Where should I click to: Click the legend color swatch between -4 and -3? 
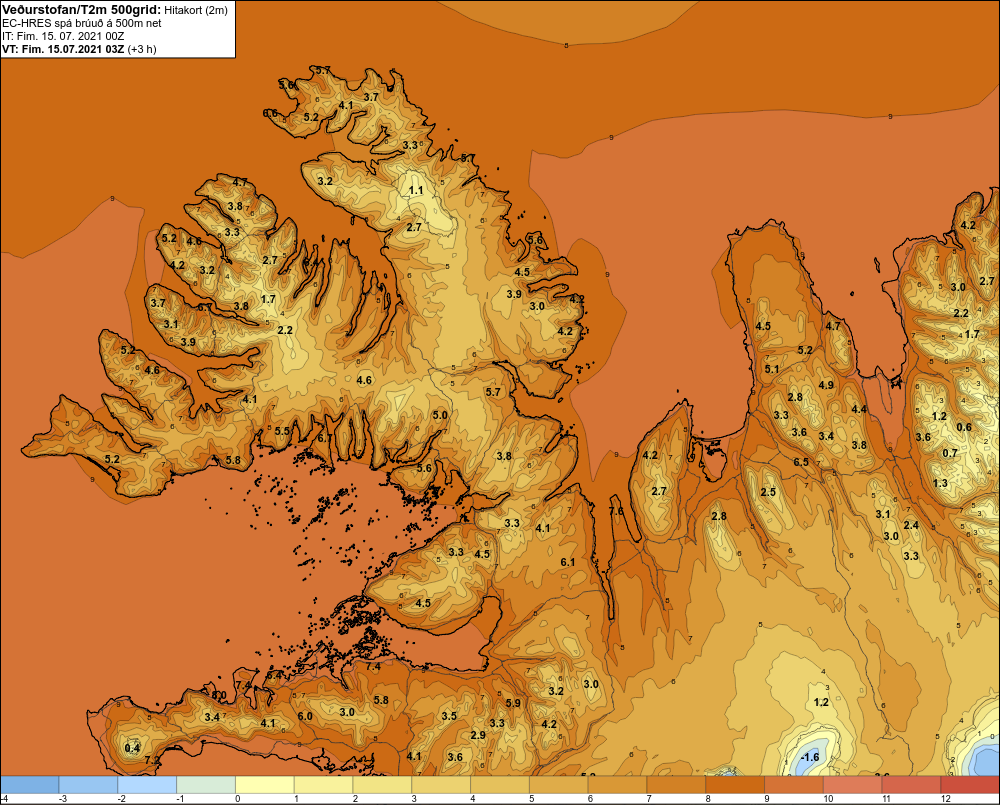[x=29, y=785]
